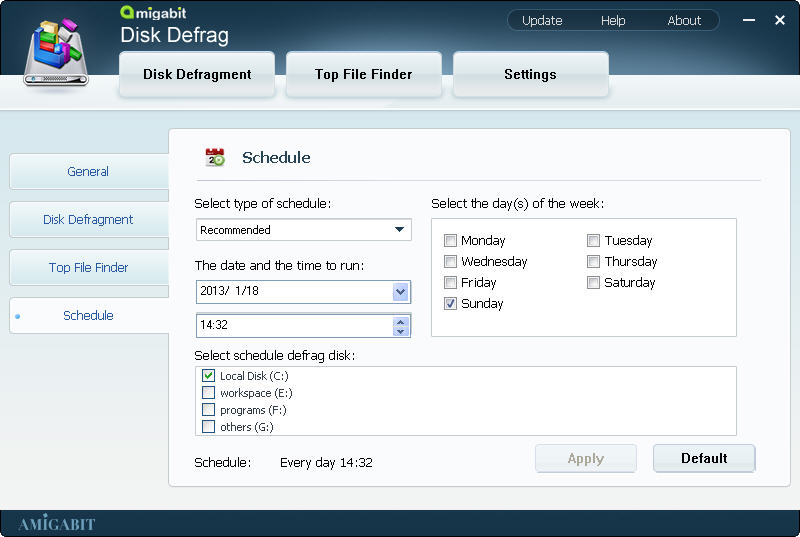Enable the Tuesday checkbox
The image size is (800, 537).
[593, 240]
